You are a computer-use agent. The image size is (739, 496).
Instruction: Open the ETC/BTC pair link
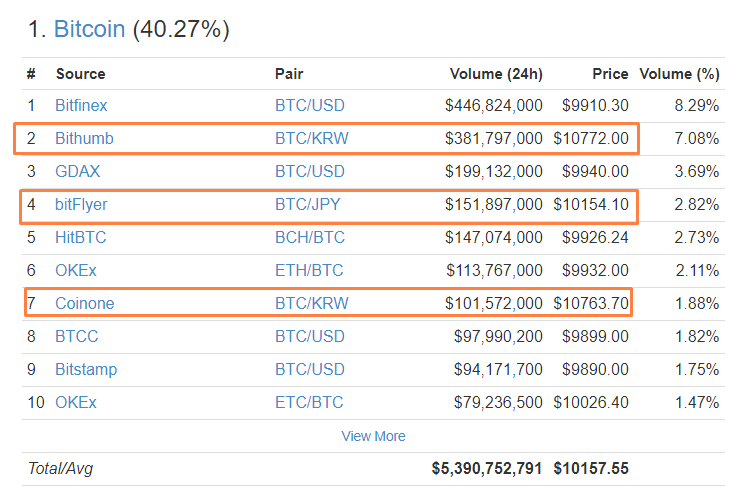coord(309,402)
